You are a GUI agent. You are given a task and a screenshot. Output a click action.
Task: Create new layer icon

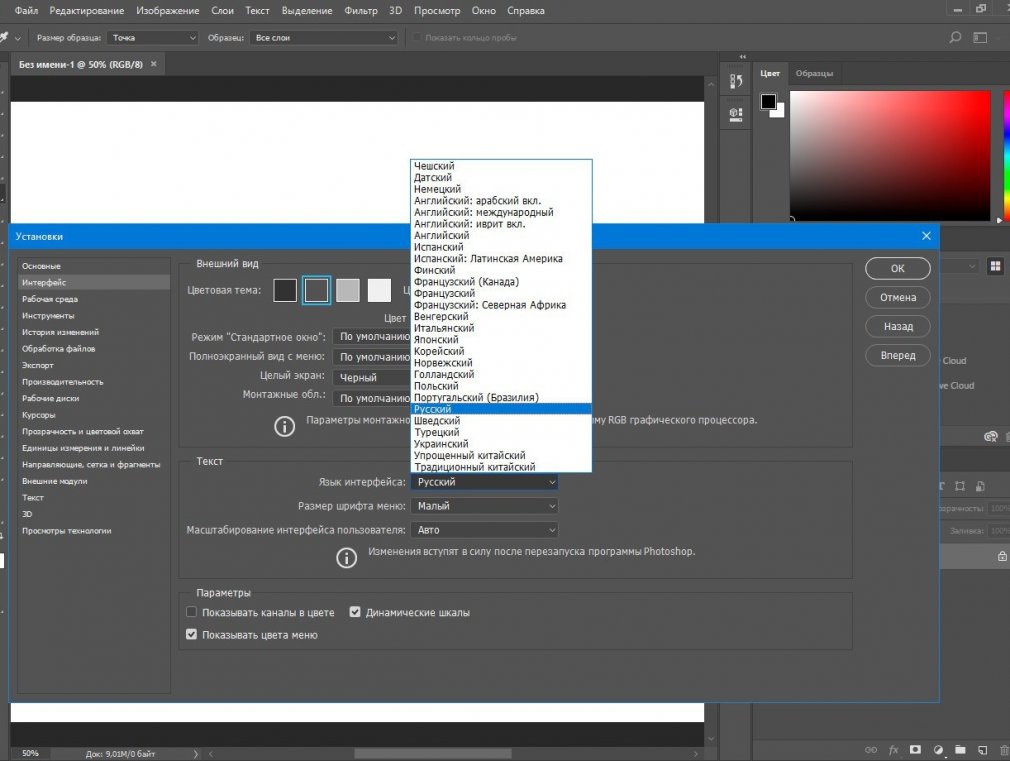click(x=982, y=750)
